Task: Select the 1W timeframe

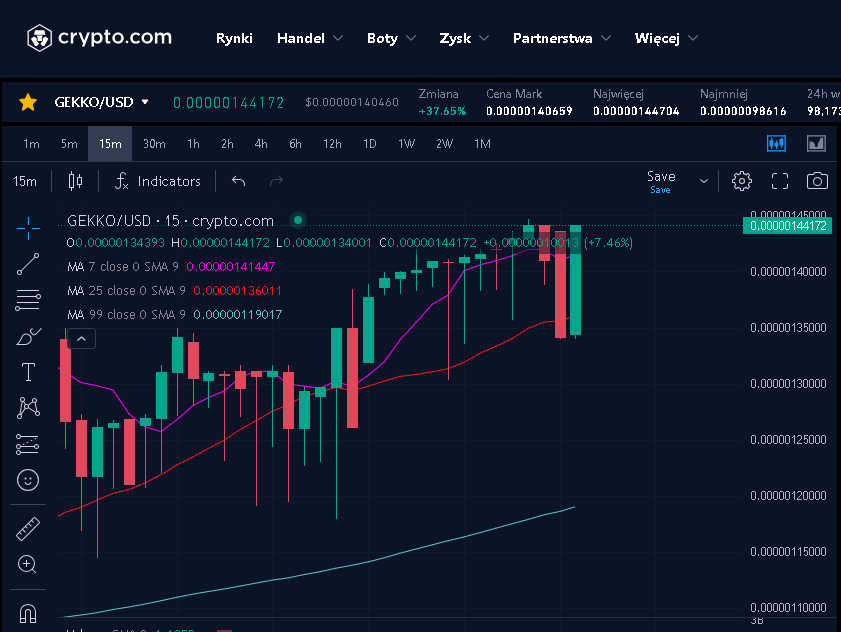Action: coord(406,144)
